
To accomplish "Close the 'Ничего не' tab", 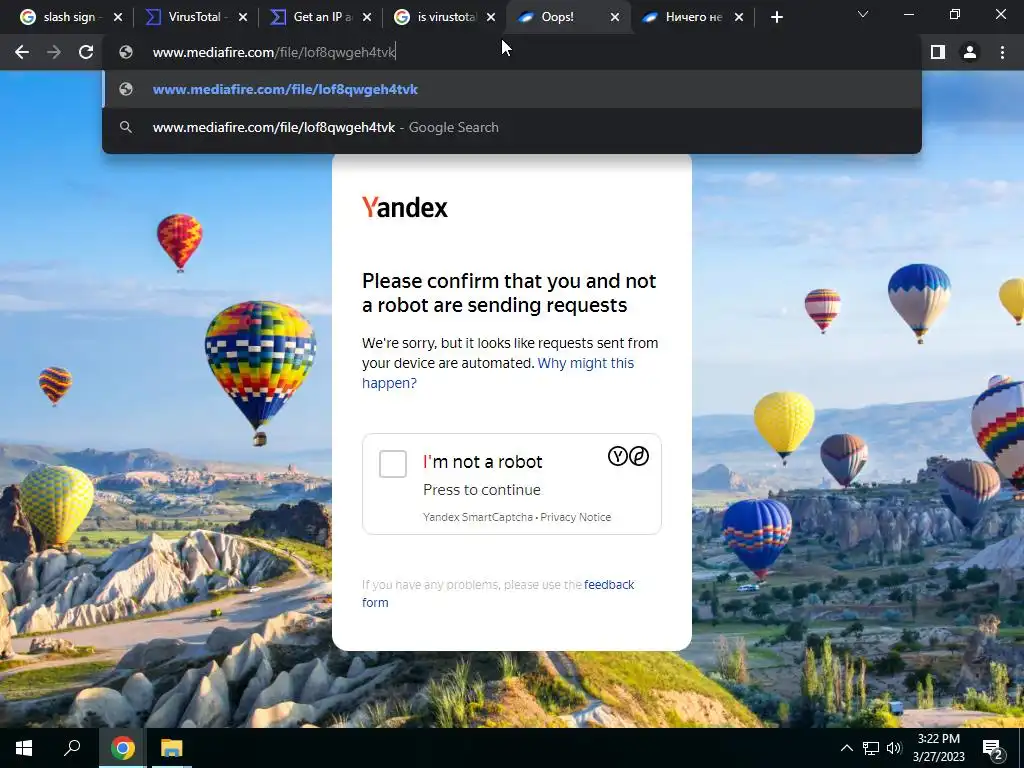I will click(x=739, y=18).
